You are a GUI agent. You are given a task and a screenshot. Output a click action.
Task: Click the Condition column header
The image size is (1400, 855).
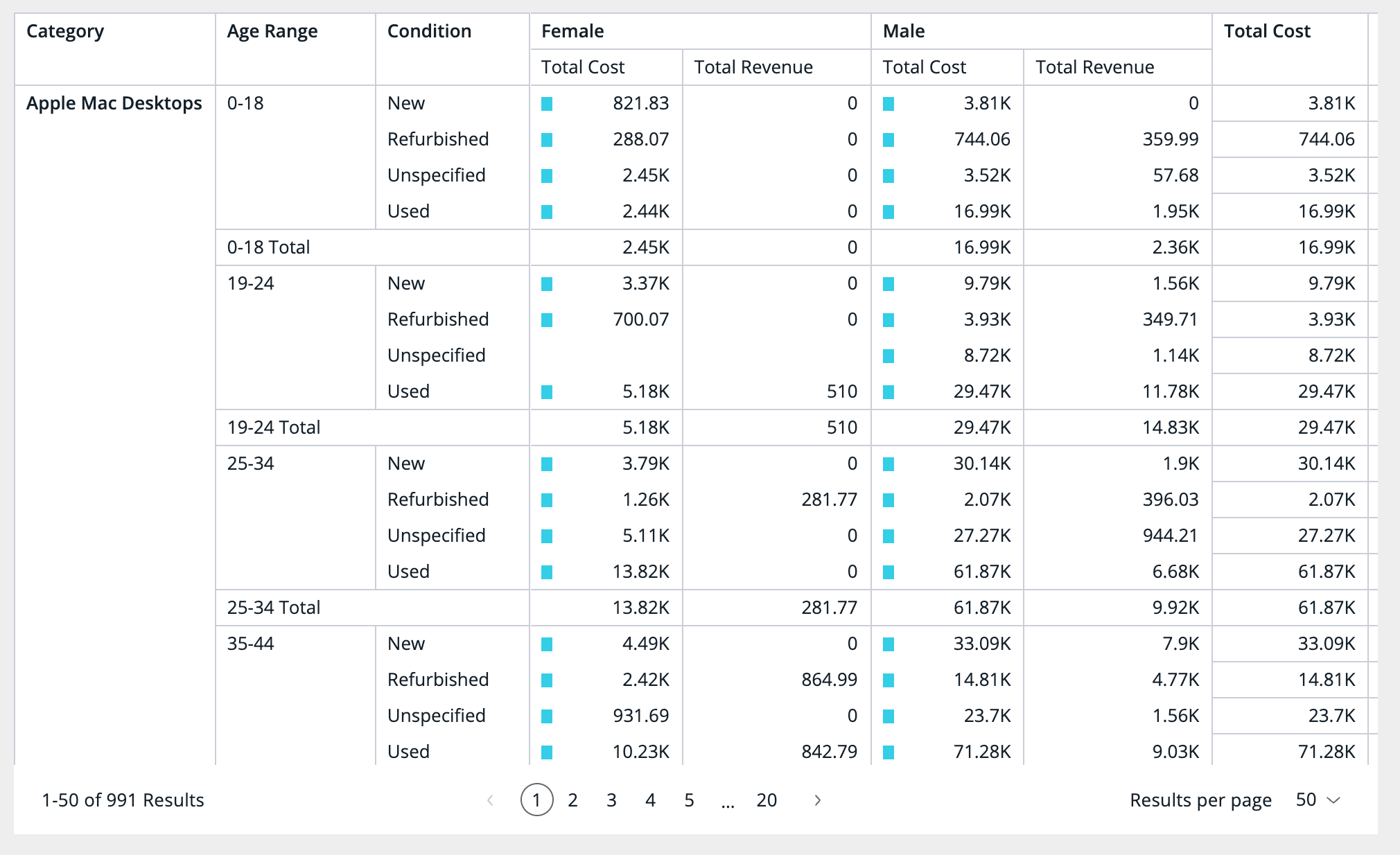click(429, 31)
